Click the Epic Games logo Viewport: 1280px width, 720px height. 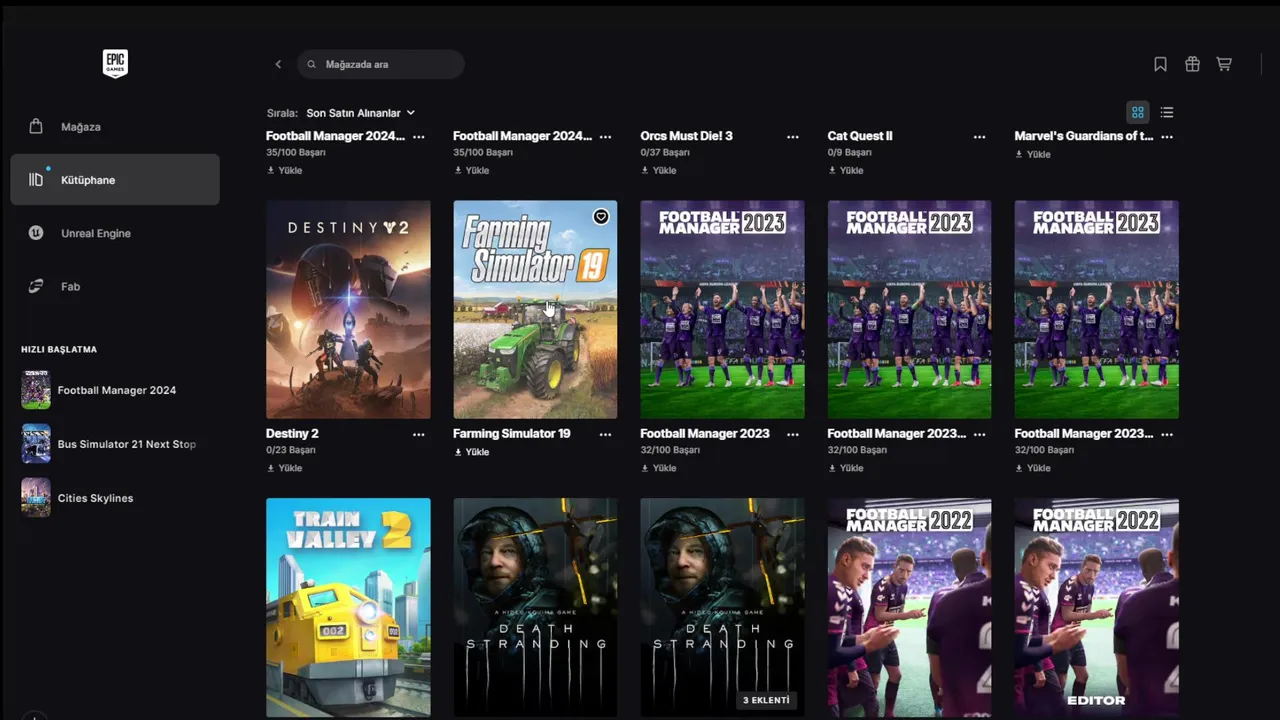pos(115,64)
